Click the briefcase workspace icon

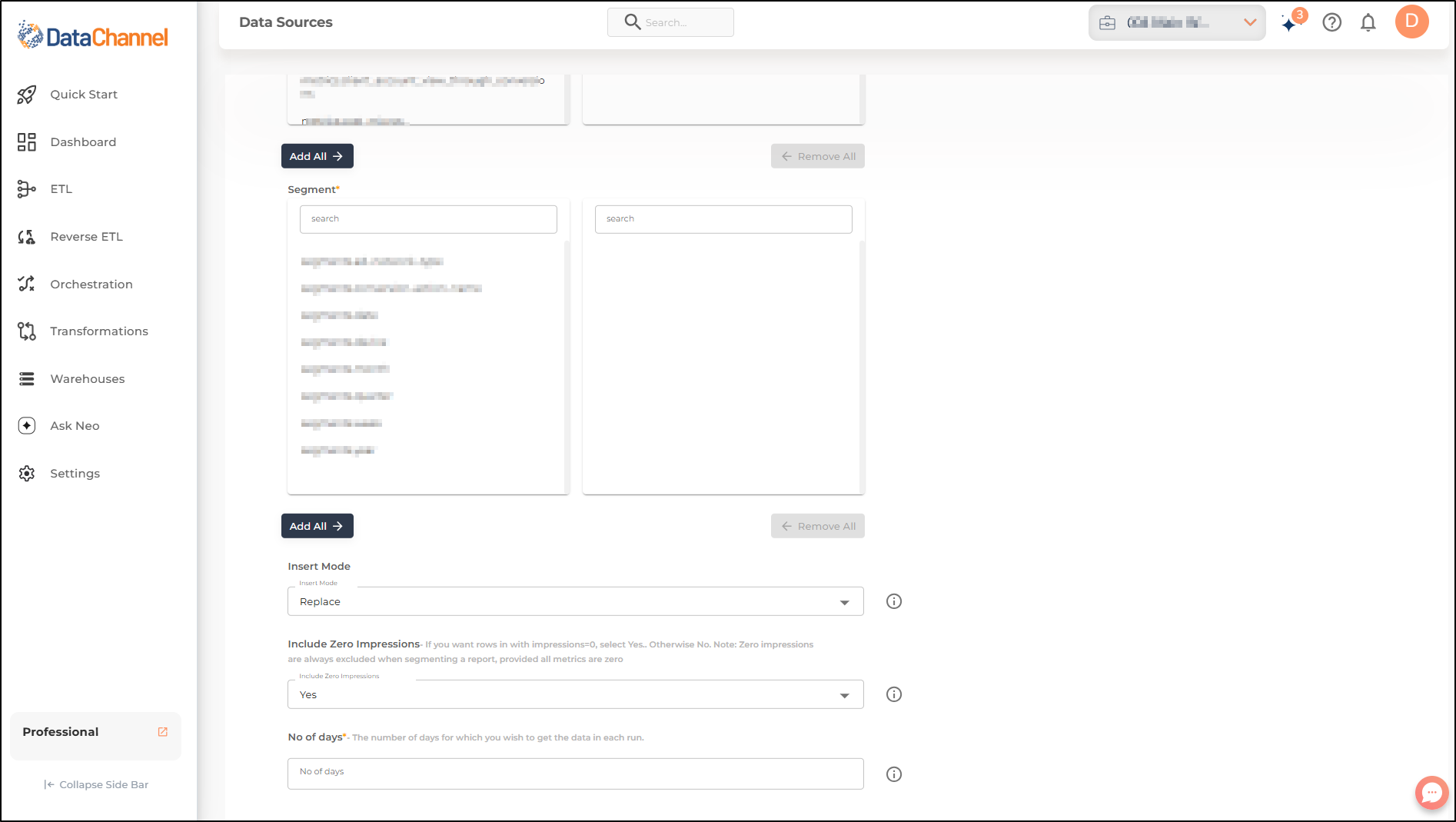(x=1107, y=23)
